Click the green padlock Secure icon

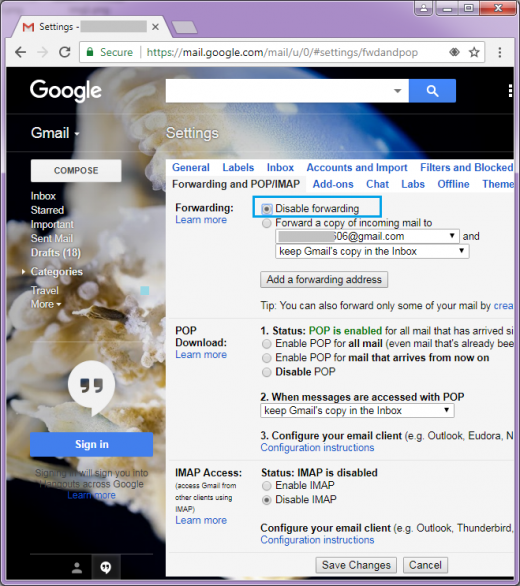click(90, 52)
